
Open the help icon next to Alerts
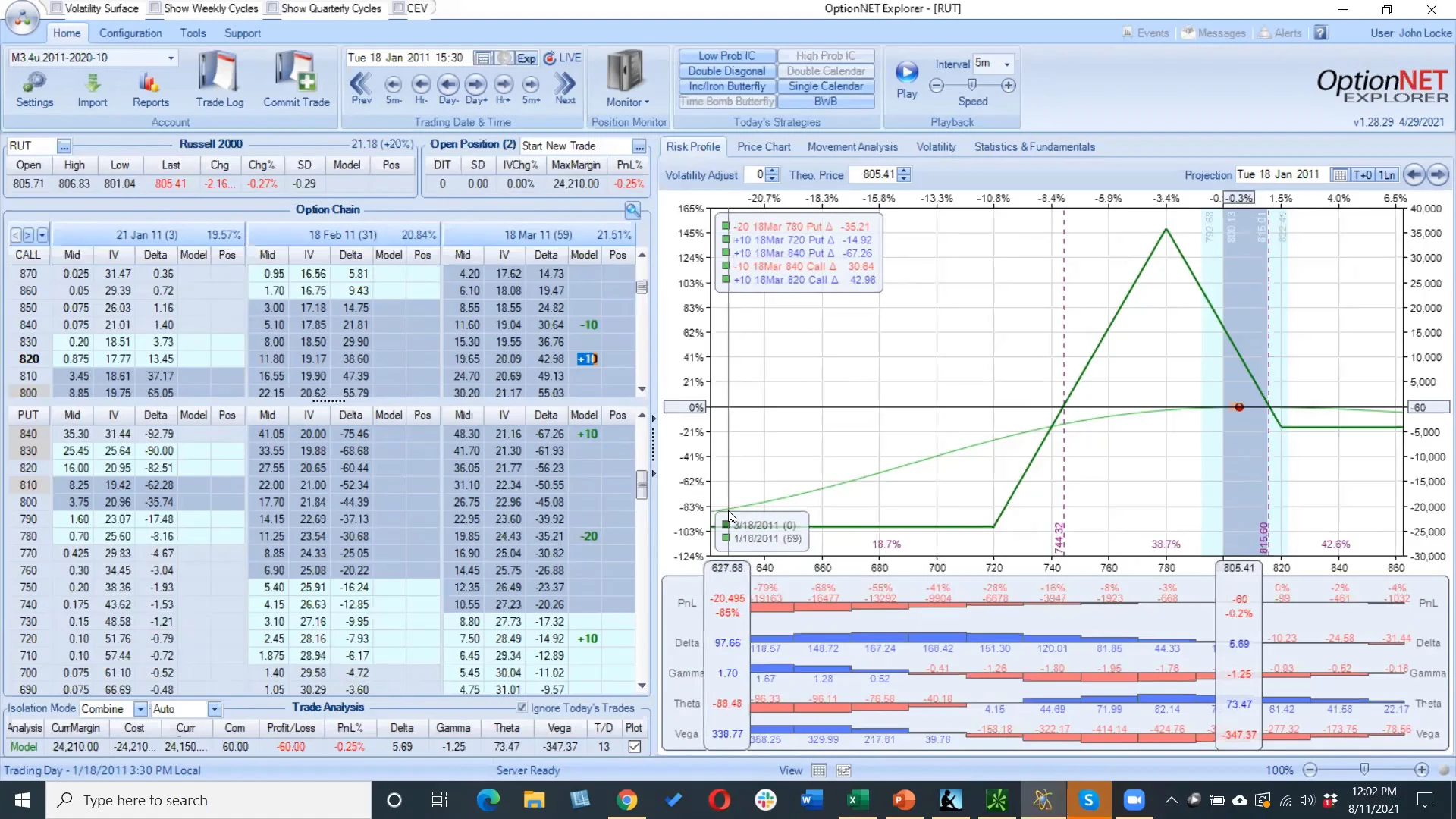click(1321, 33)
